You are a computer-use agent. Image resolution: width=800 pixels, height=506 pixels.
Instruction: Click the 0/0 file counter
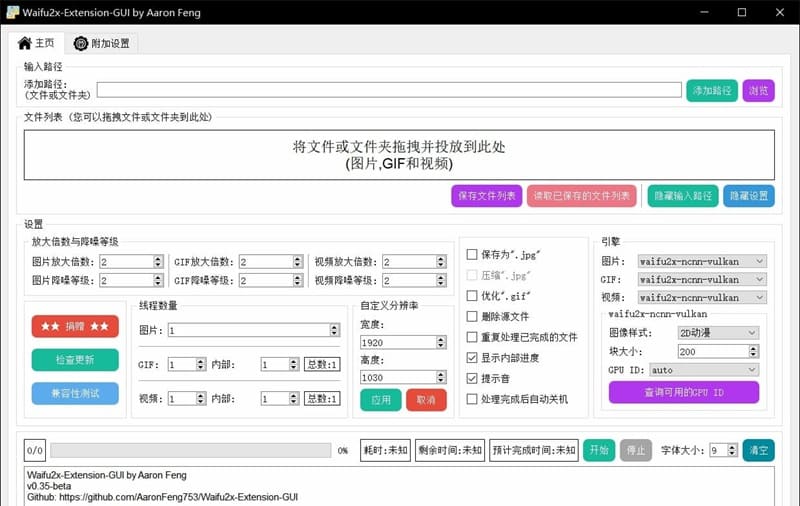click(35, 450)
